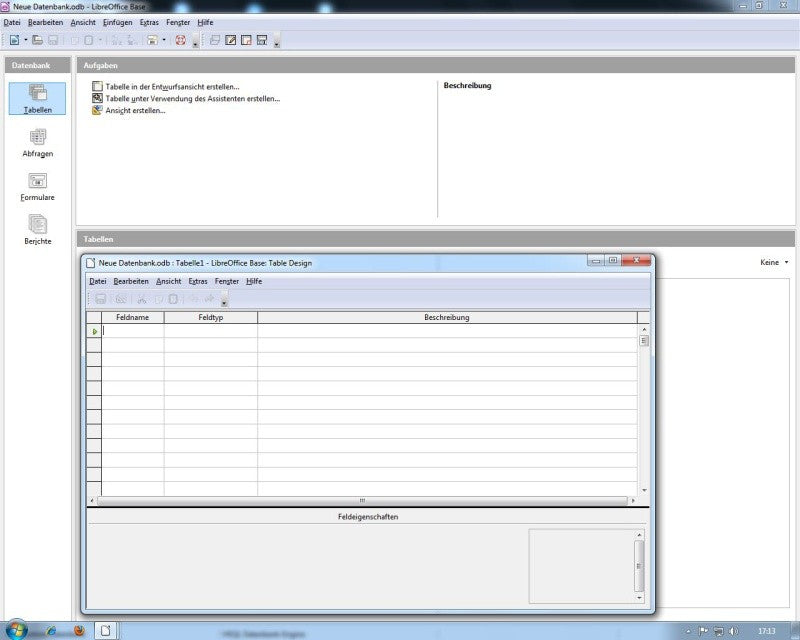Open Ansicht menu in Table Design window
Screen dimensions: 800x640
pyautogui.click(x=168, y=281)
